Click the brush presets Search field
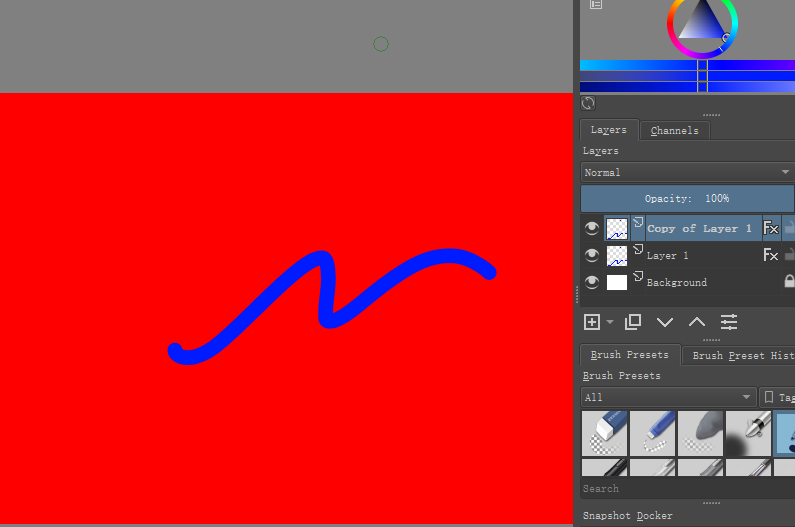The image size is (795, 527). point(687,488)
